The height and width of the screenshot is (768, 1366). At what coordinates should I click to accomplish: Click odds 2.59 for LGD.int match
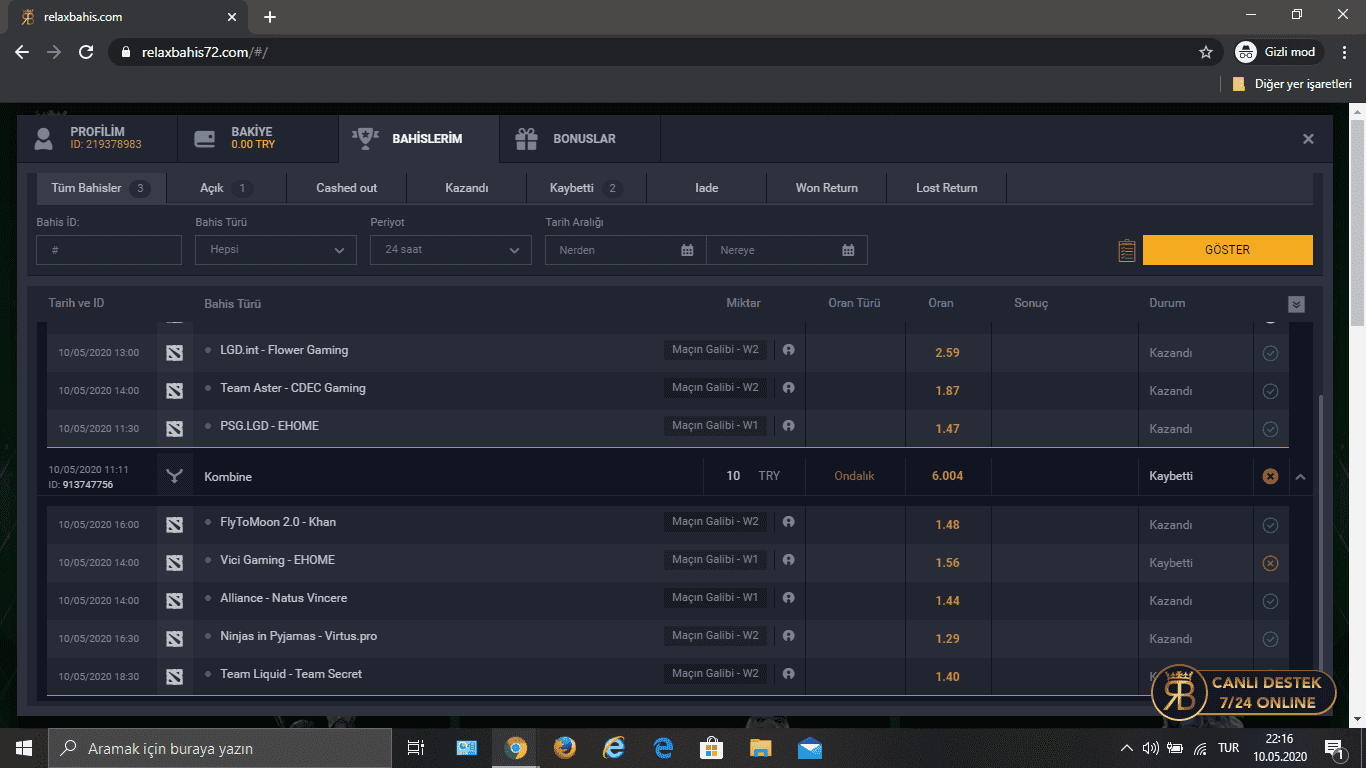coord(947,353)
